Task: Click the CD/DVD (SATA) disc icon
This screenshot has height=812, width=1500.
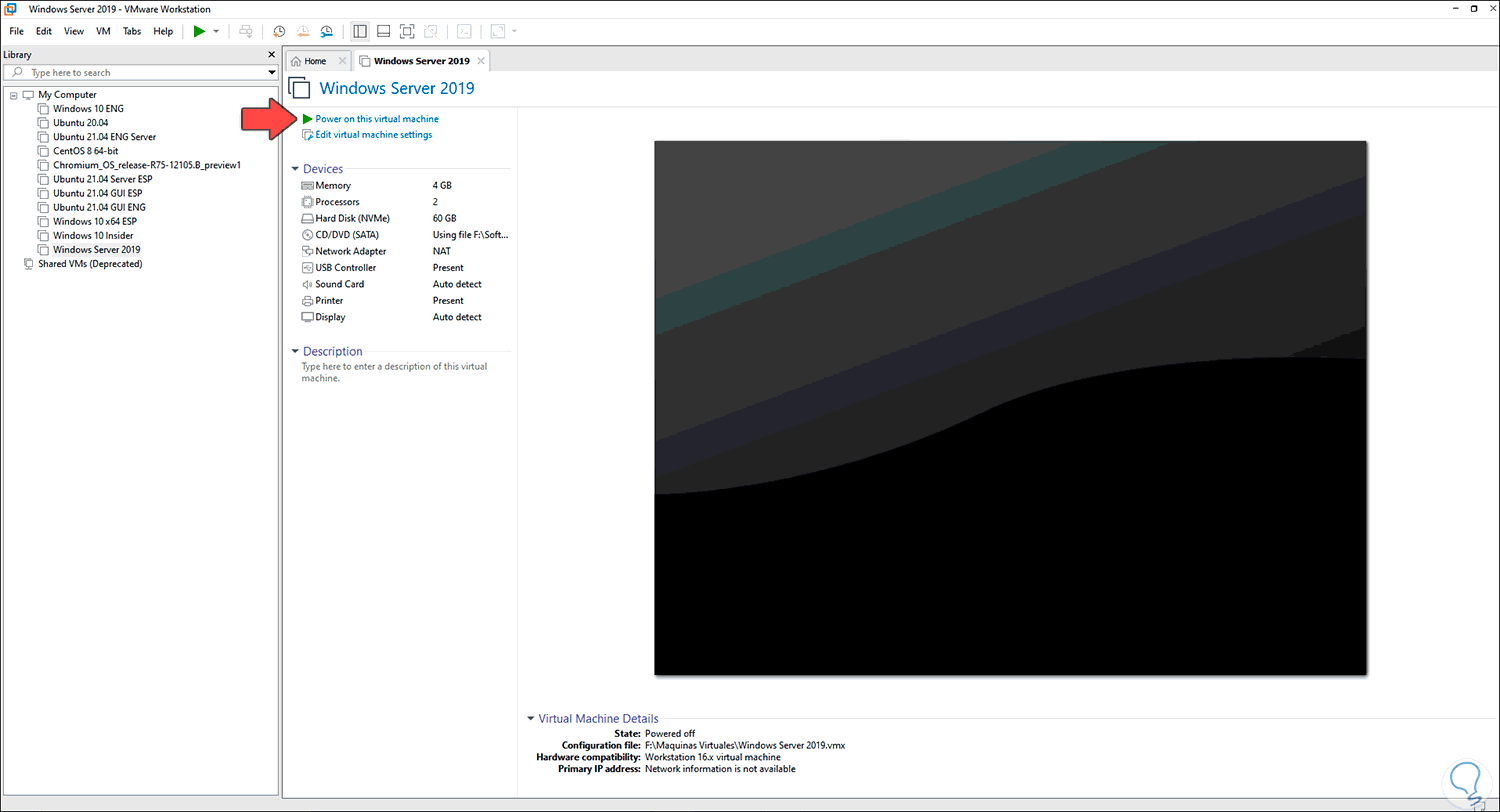Action: click(x=307, y=235)
